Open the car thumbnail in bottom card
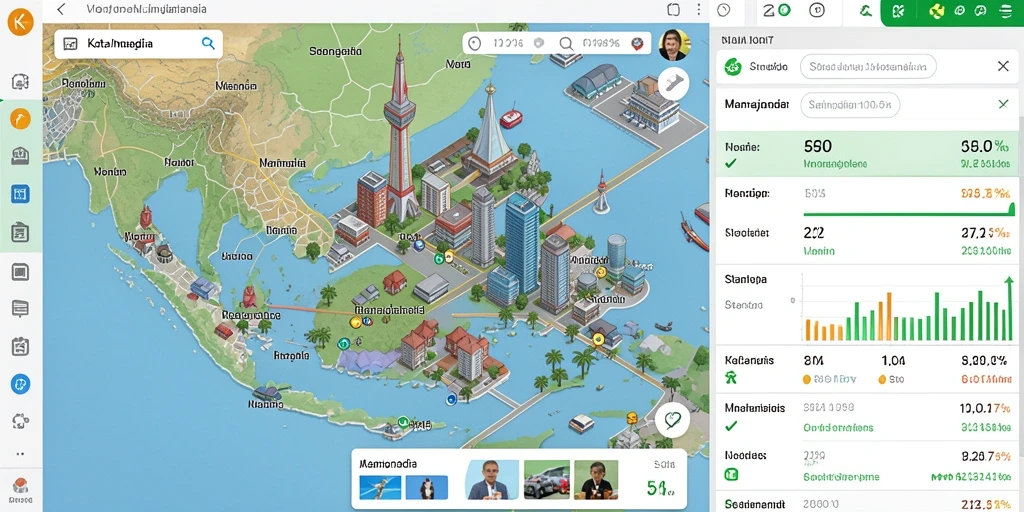 tap(546, 479)
